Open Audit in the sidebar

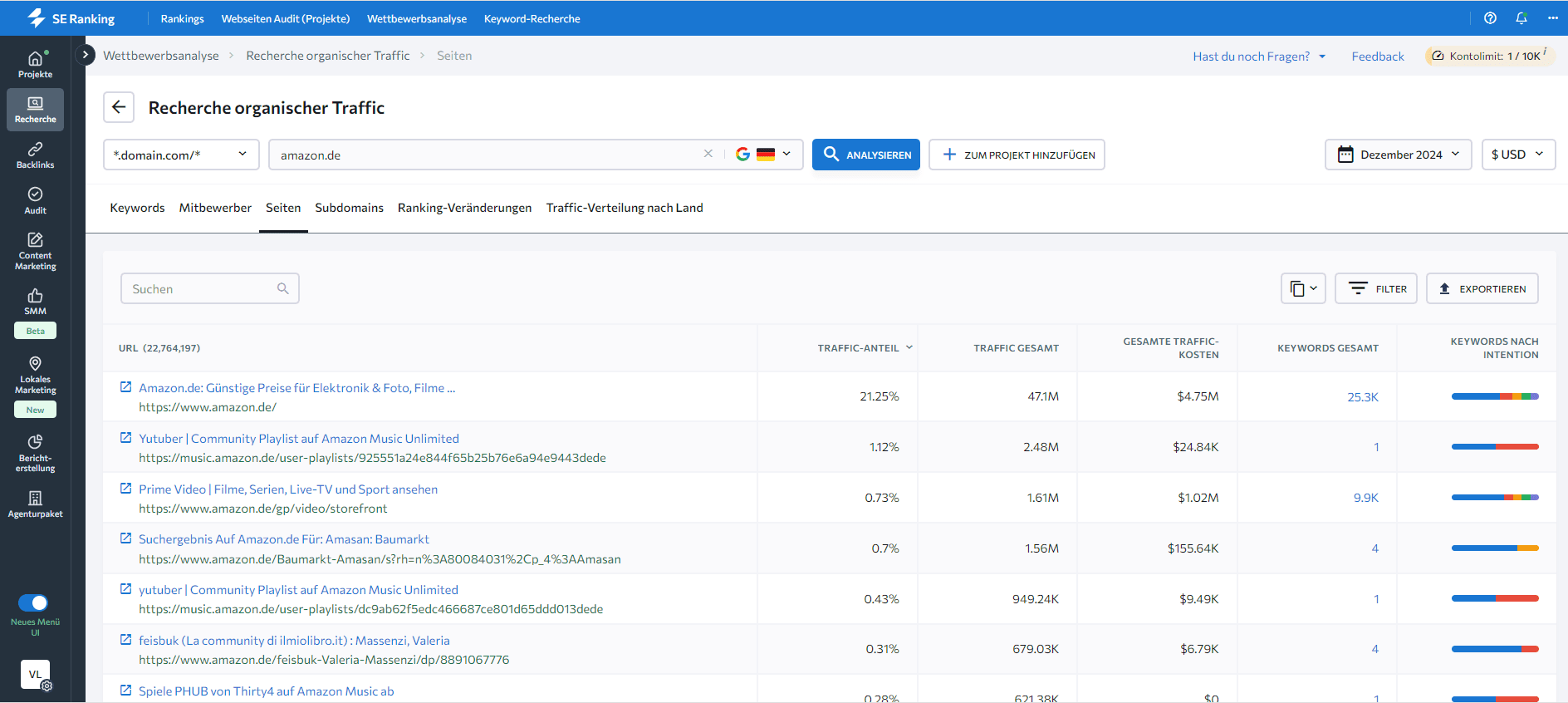coord(35,200)
